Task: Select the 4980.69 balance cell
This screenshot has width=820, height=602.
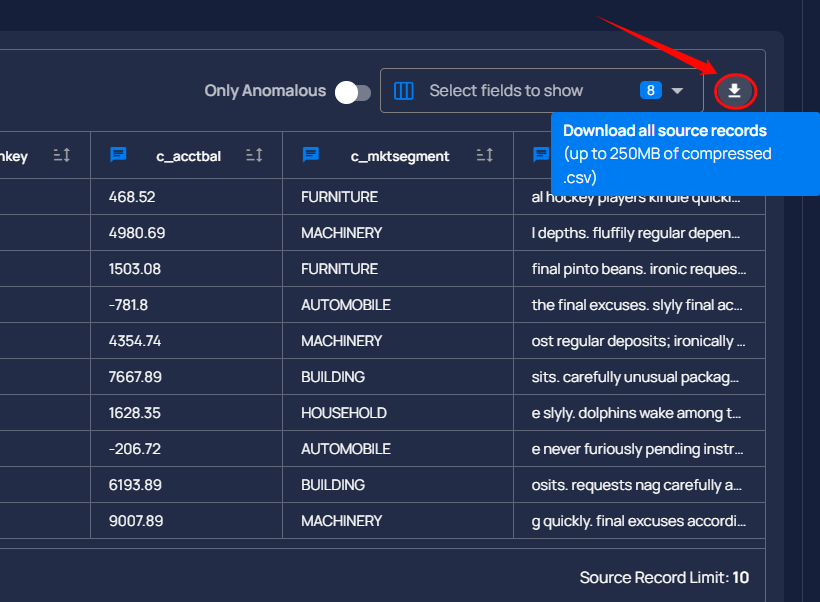Action: click(x=186, y=233)
